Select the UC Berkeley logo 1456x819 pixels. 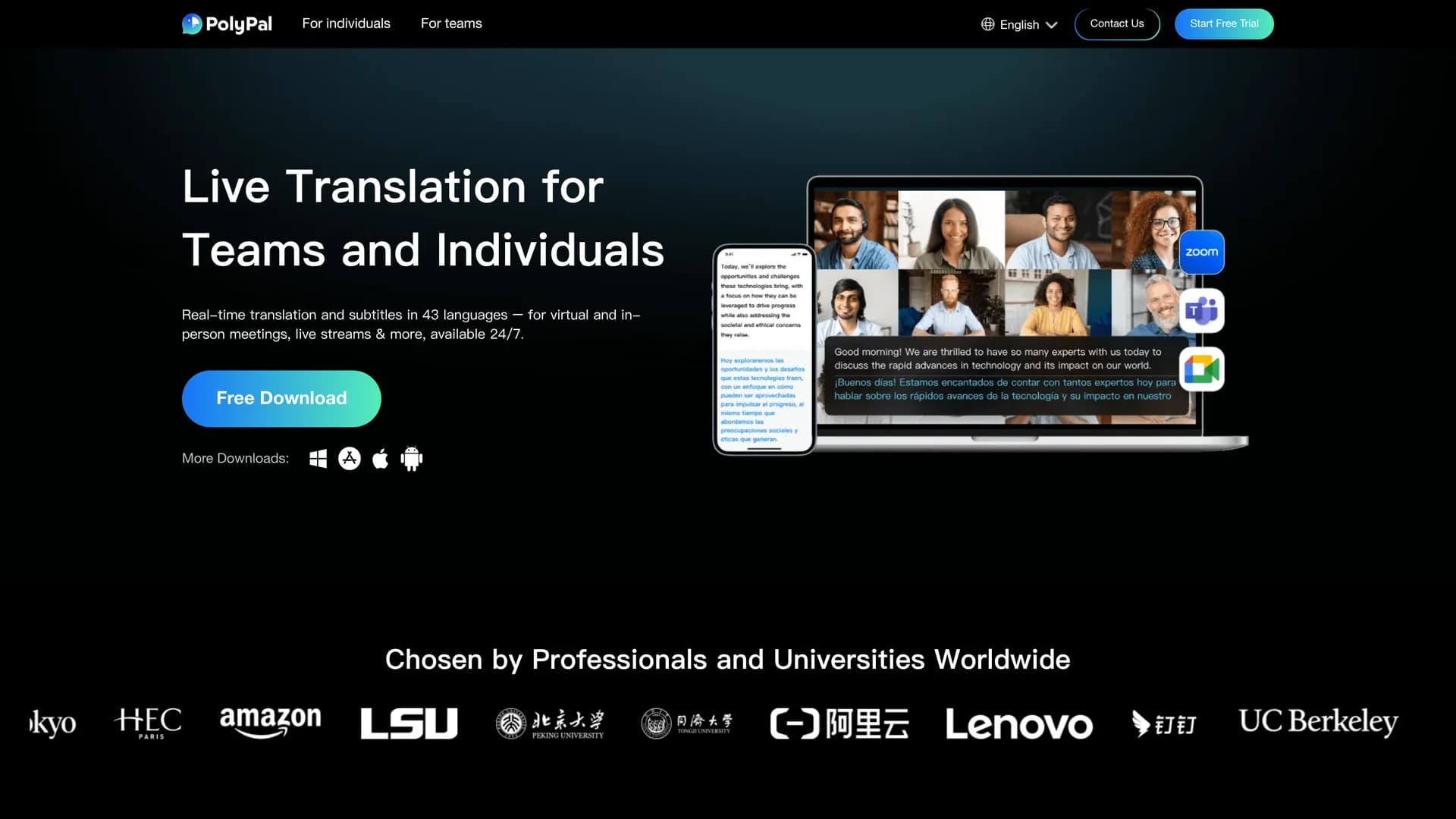pyautogui.click(x=1318, y=722)
